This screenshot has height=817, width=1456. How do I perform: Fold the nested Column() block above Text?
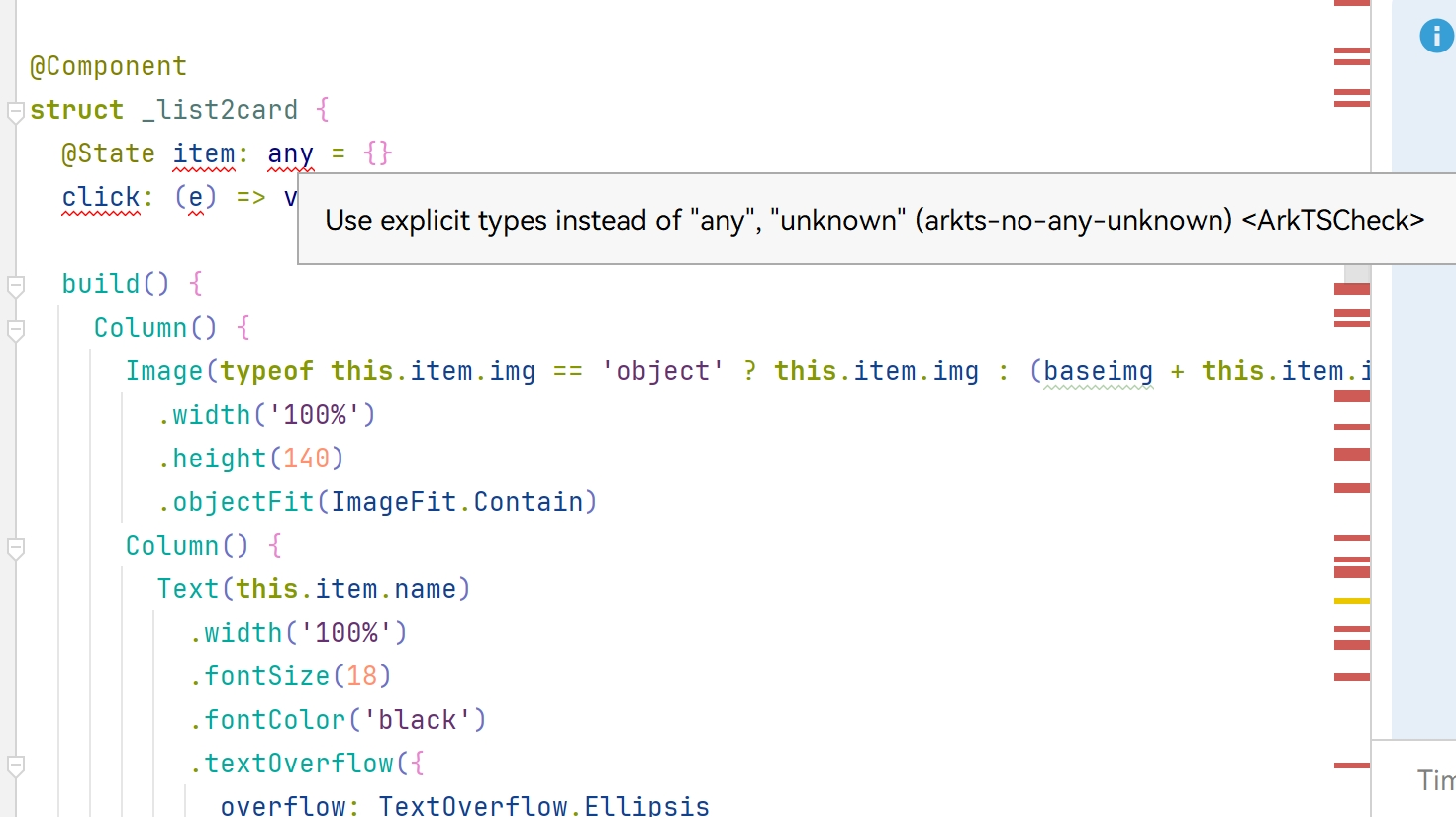[15, 548]
